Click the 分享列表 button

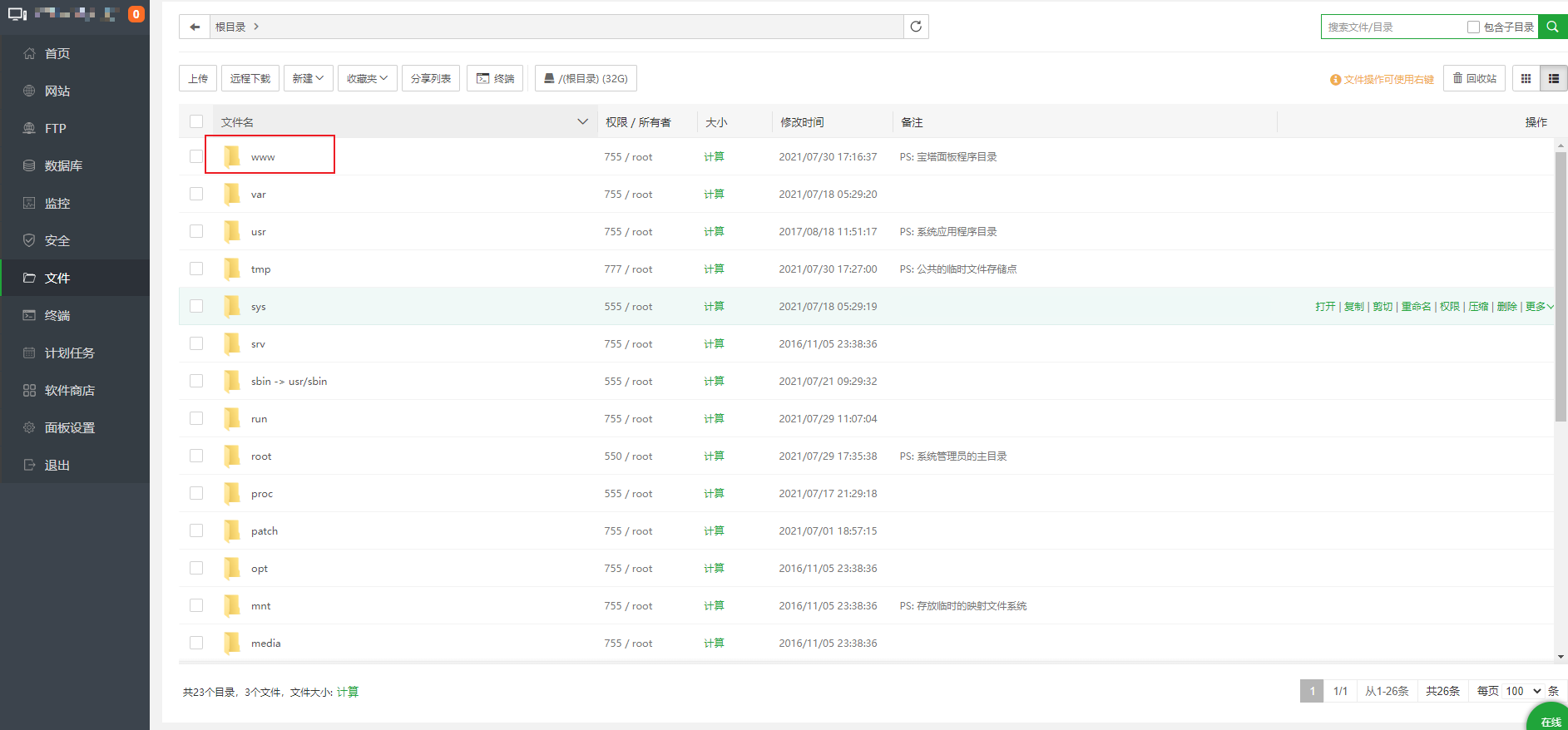click(431, 78)
